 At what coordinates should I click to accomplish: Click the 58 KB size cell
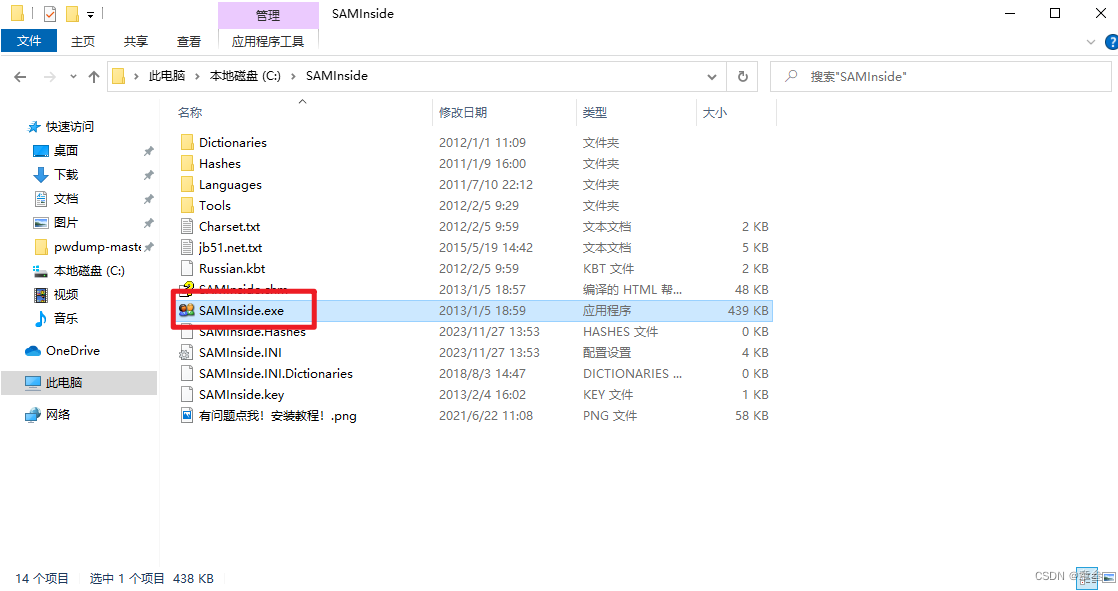(x=752, y=416)
